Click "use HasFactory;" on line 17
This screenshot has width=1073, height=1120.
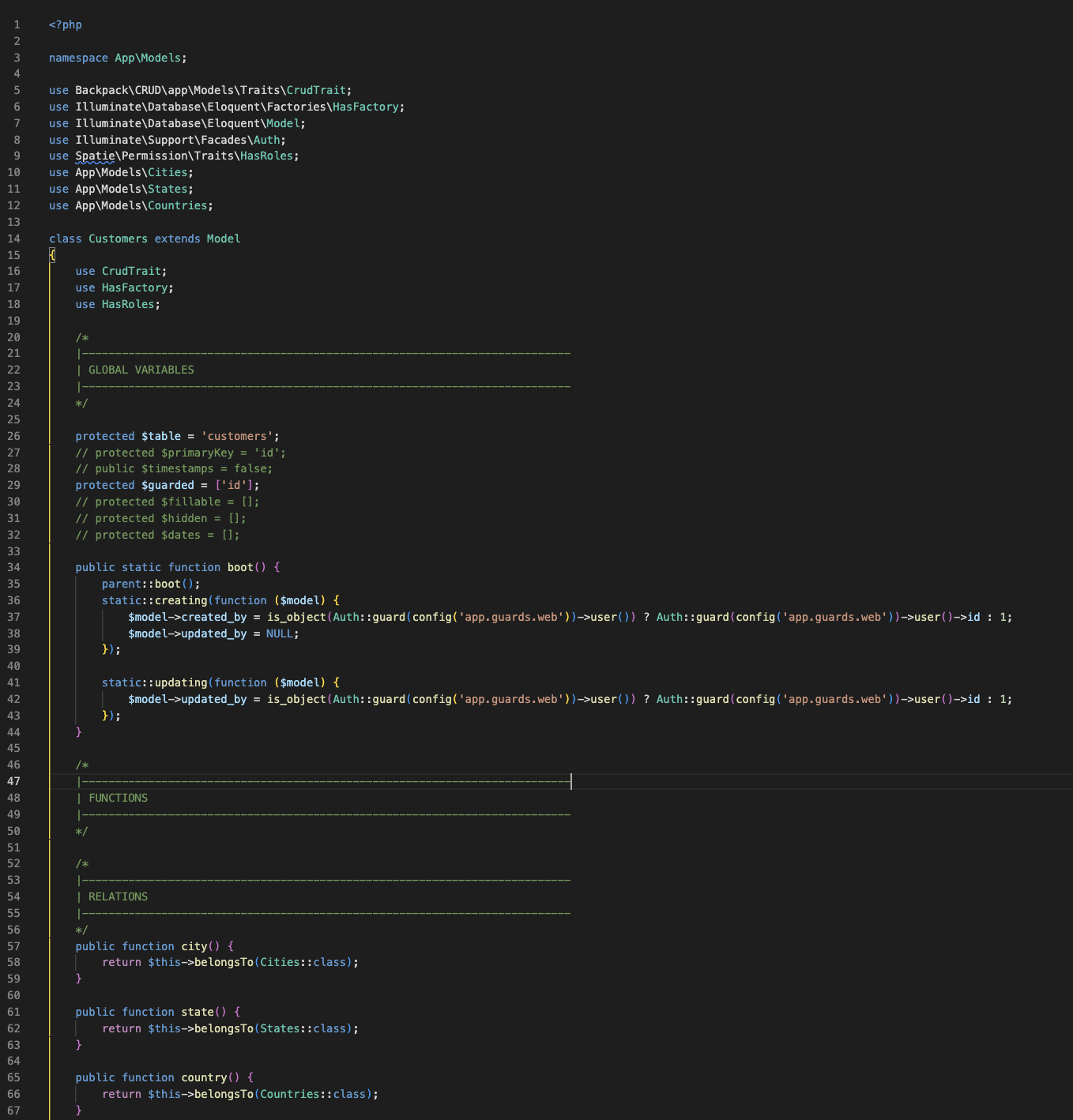(124, 288)
